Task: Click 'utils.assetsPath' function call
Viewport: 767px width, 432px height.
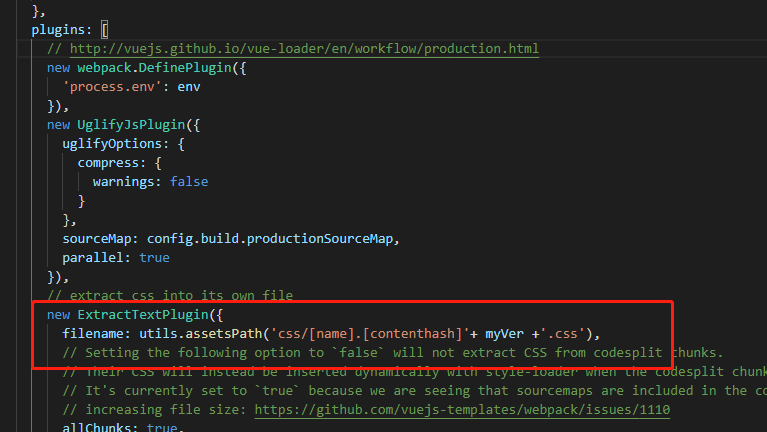Action: [x=201, y=334]
